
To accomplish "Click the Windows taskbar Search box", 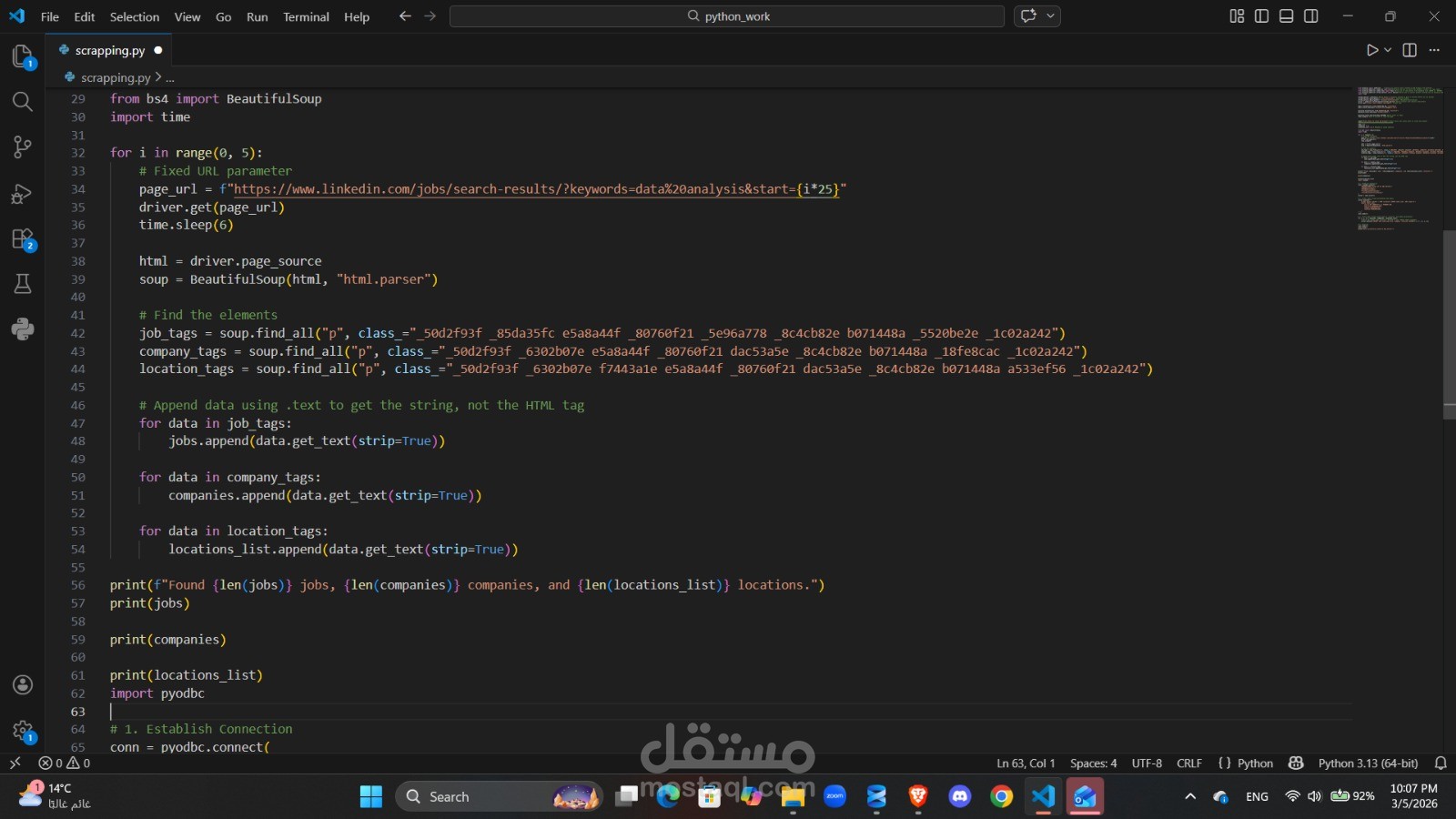I will [500, 797].
